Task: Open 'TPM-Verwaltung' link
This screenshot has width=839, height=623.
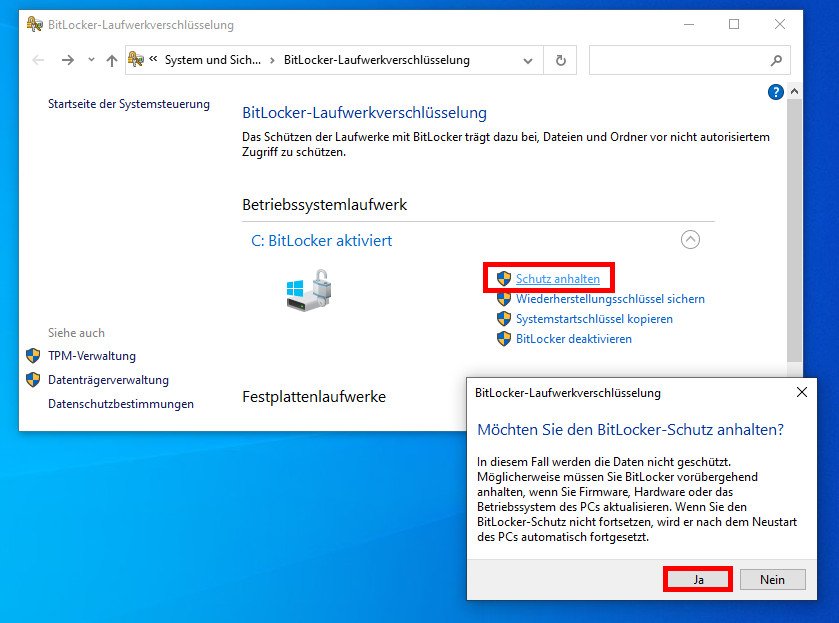Action: (x=92, y=356)
